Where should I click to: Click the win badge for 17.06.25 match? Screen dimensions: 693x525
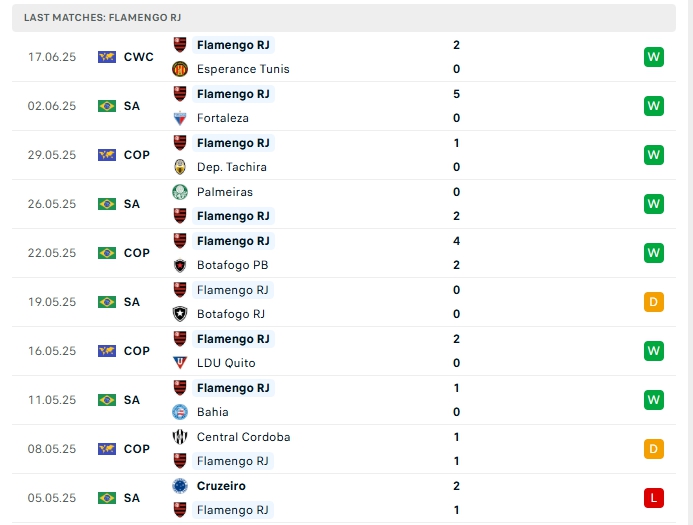pyautogui.click(x=654, y=57)
